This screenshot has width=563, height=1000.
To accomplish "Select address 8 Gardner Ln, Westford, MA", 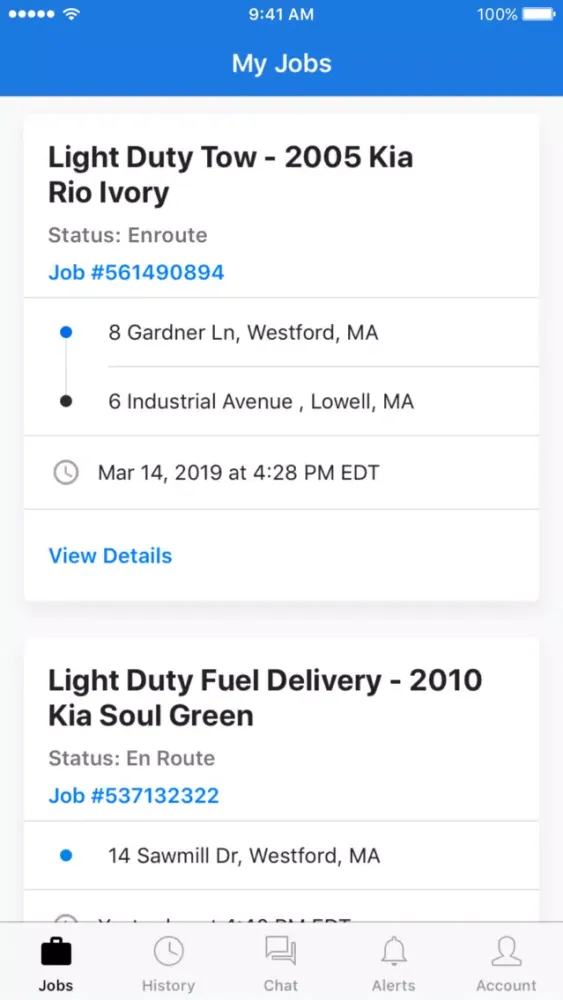I will (x=243, y=332).
